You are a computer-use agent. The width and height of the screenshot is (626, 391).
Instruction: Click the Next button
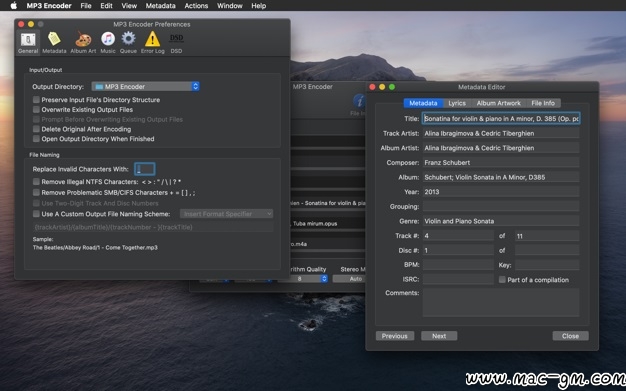(439, 336)
